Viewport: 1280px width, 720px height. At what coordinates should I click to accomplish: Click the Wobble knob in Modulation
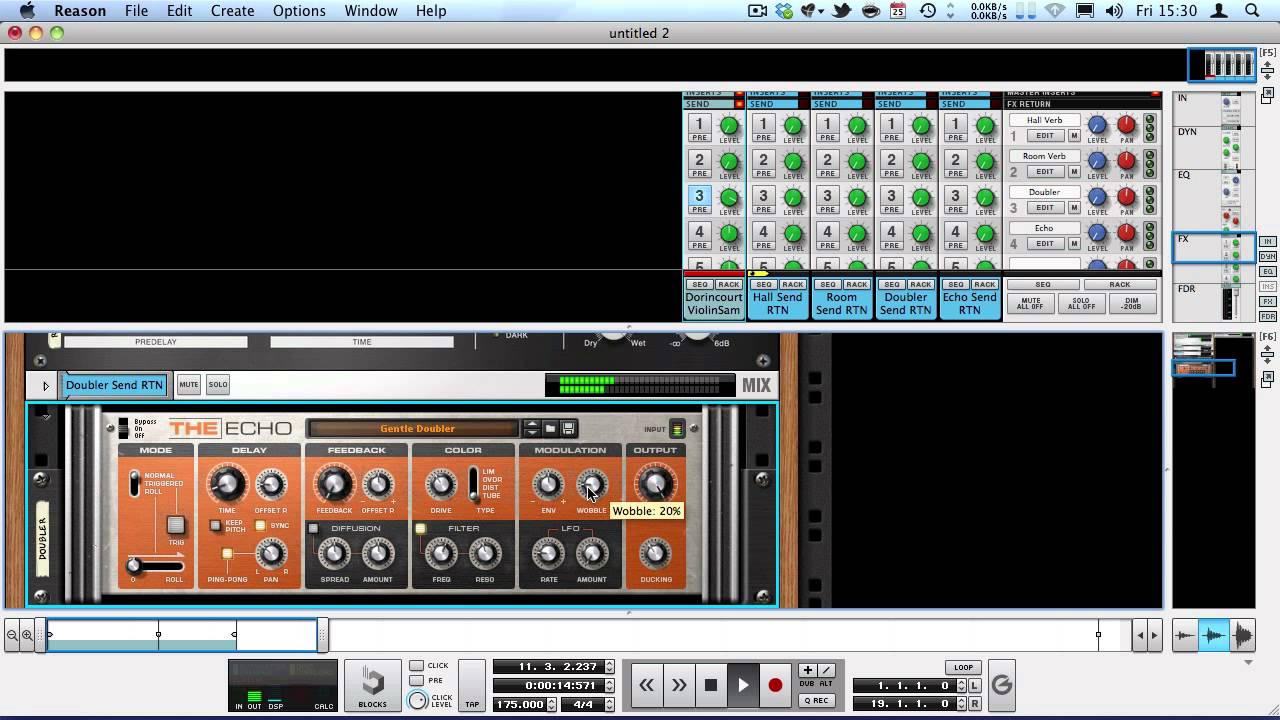(592, 485)
